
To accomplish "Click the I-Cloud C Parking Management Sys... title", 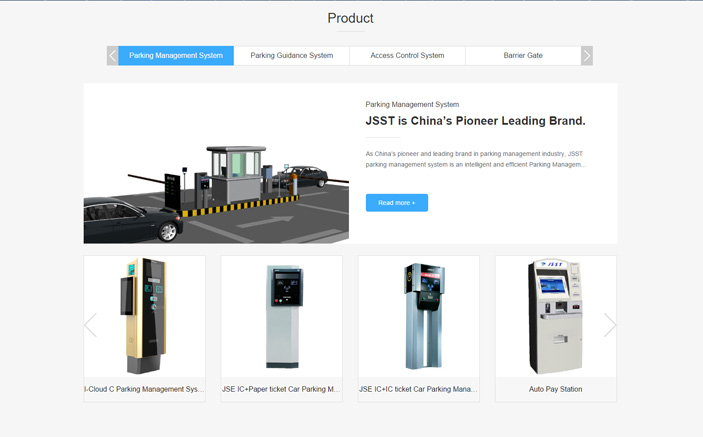I will (144, 389).
